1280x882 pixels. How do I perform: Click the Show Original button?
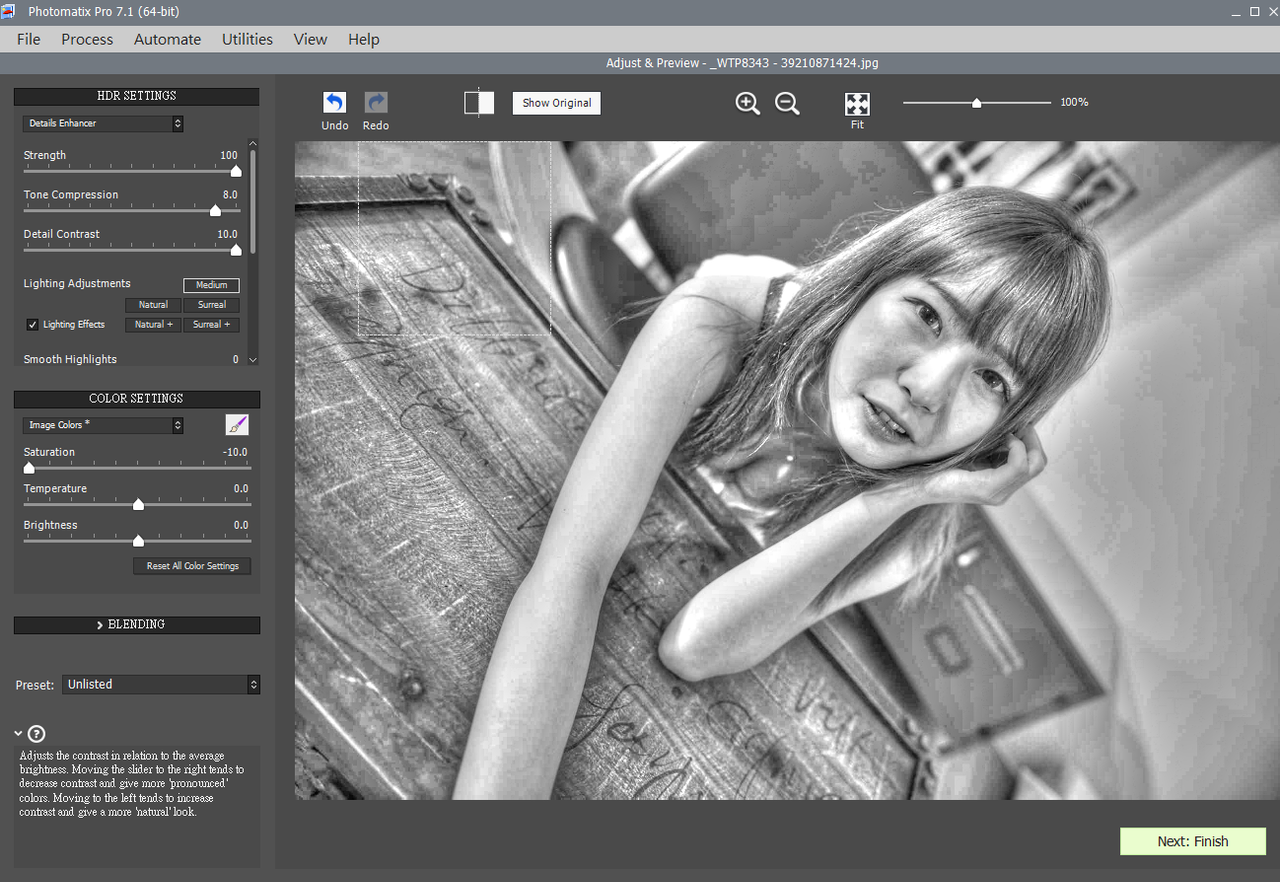tap(556, 103)
